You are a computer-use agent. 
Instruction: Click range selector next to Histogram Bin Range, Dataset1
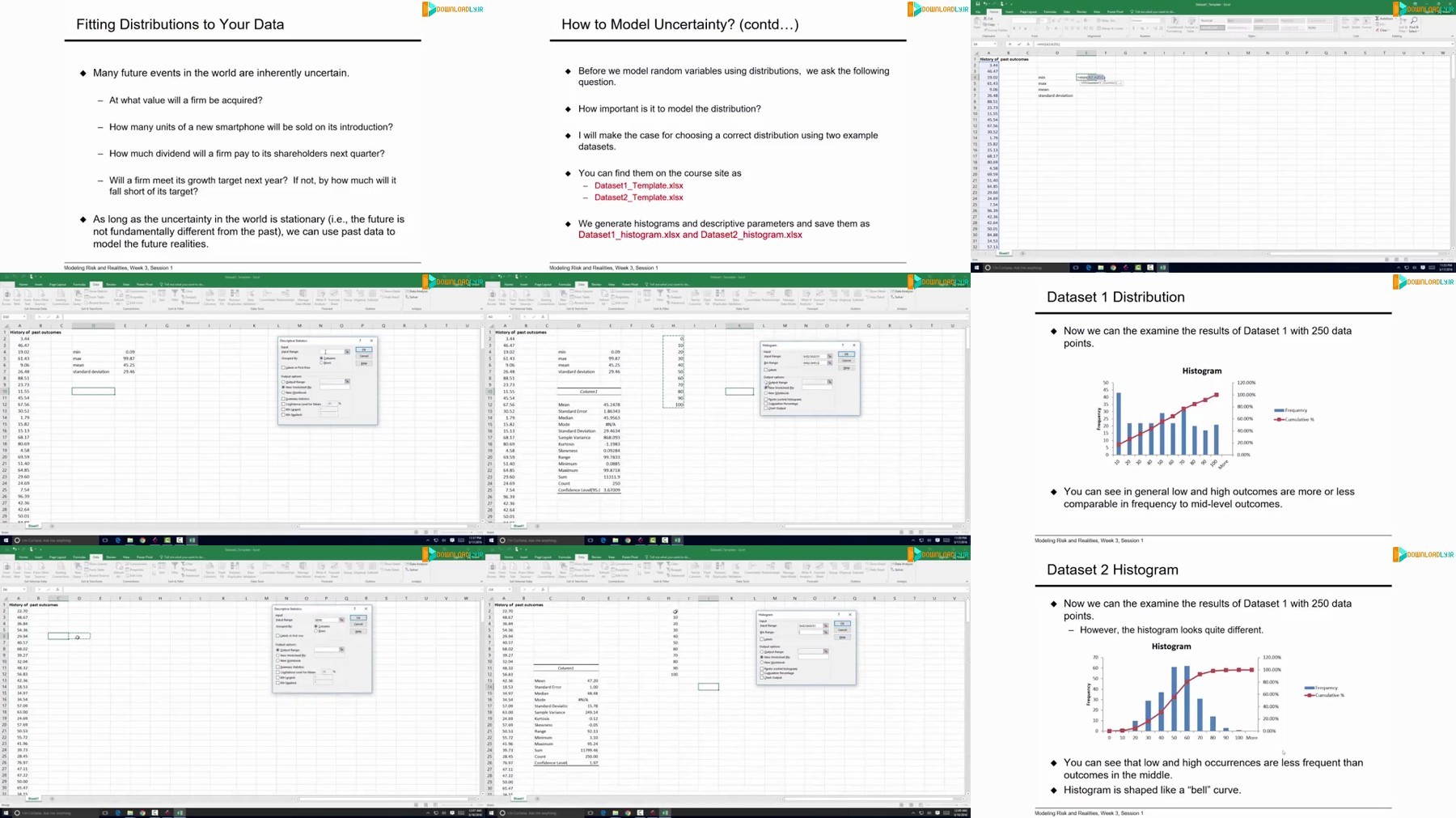[x=830, y=362]
